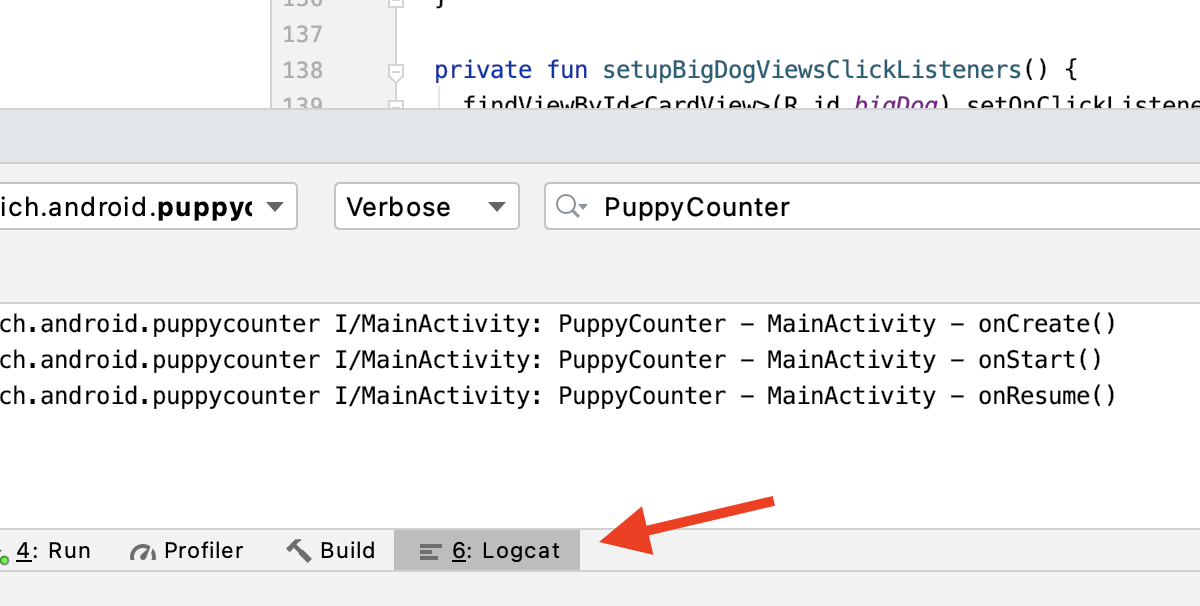Click the private keyword in the code
This screenshot has height=606, width=1200.
(x=483, y=70)
